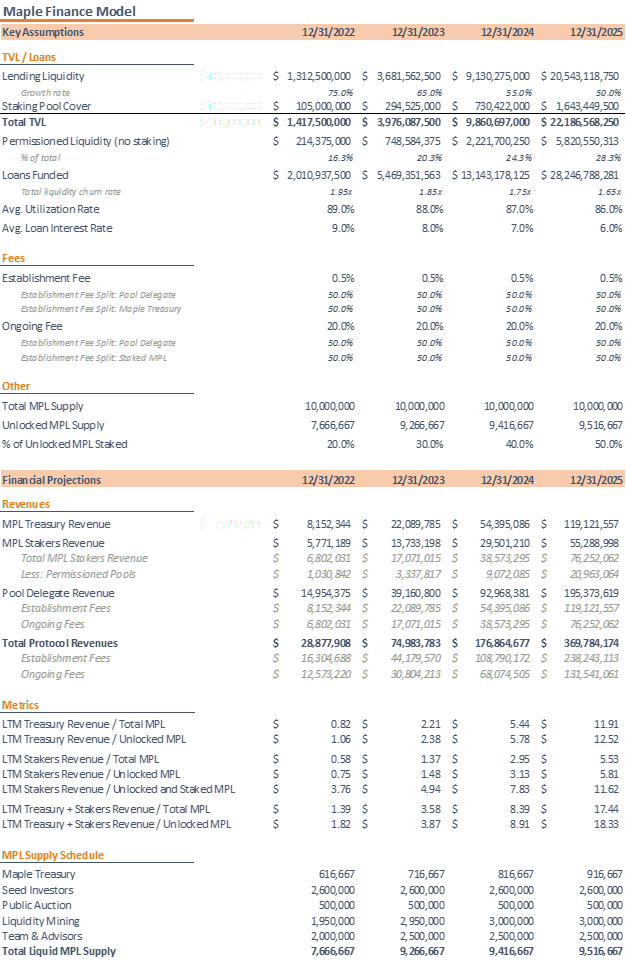Select the Ongoing Fee row label
Image resolution: width=626 pixels, height=960 pixels.
[x=32, y=326]
